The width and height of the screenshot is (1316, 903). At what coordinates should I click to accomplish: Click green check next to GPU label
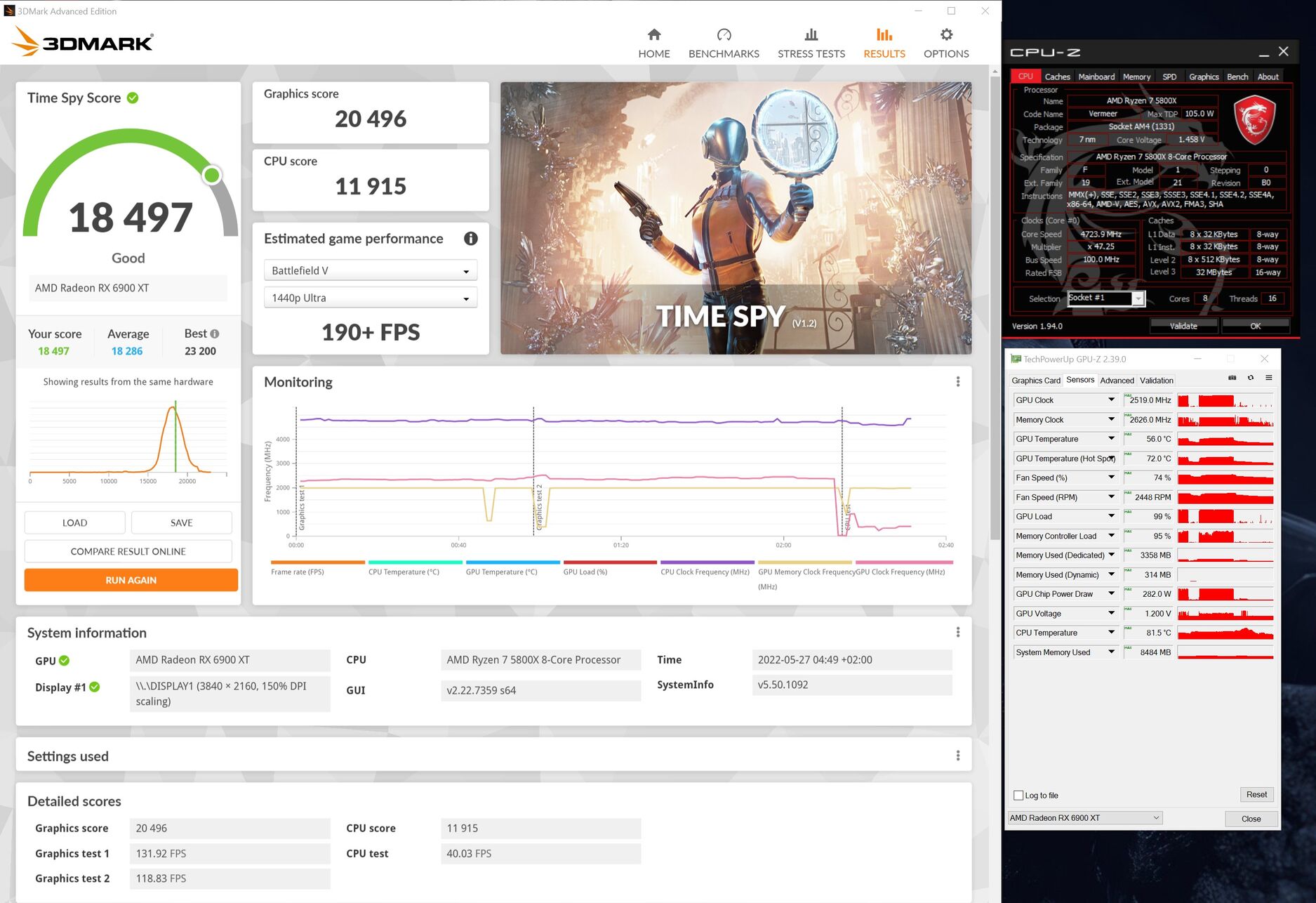[65, 661]
